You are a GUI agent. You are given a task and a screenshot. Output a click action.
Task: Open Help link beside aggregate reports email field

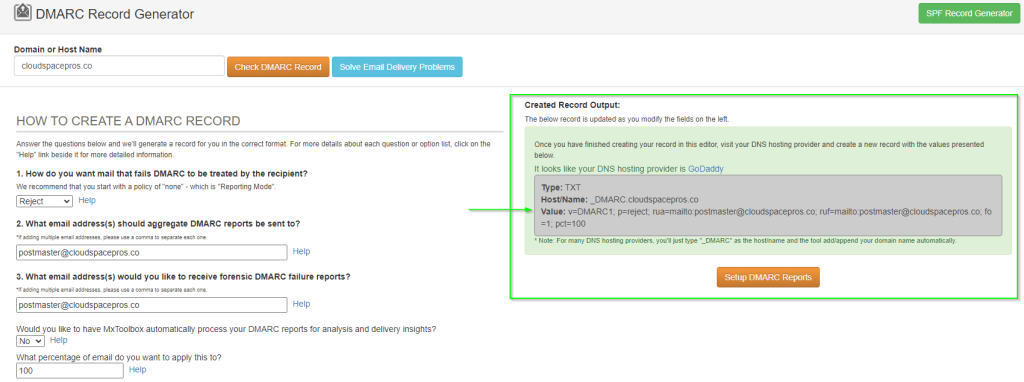(301, 251)
